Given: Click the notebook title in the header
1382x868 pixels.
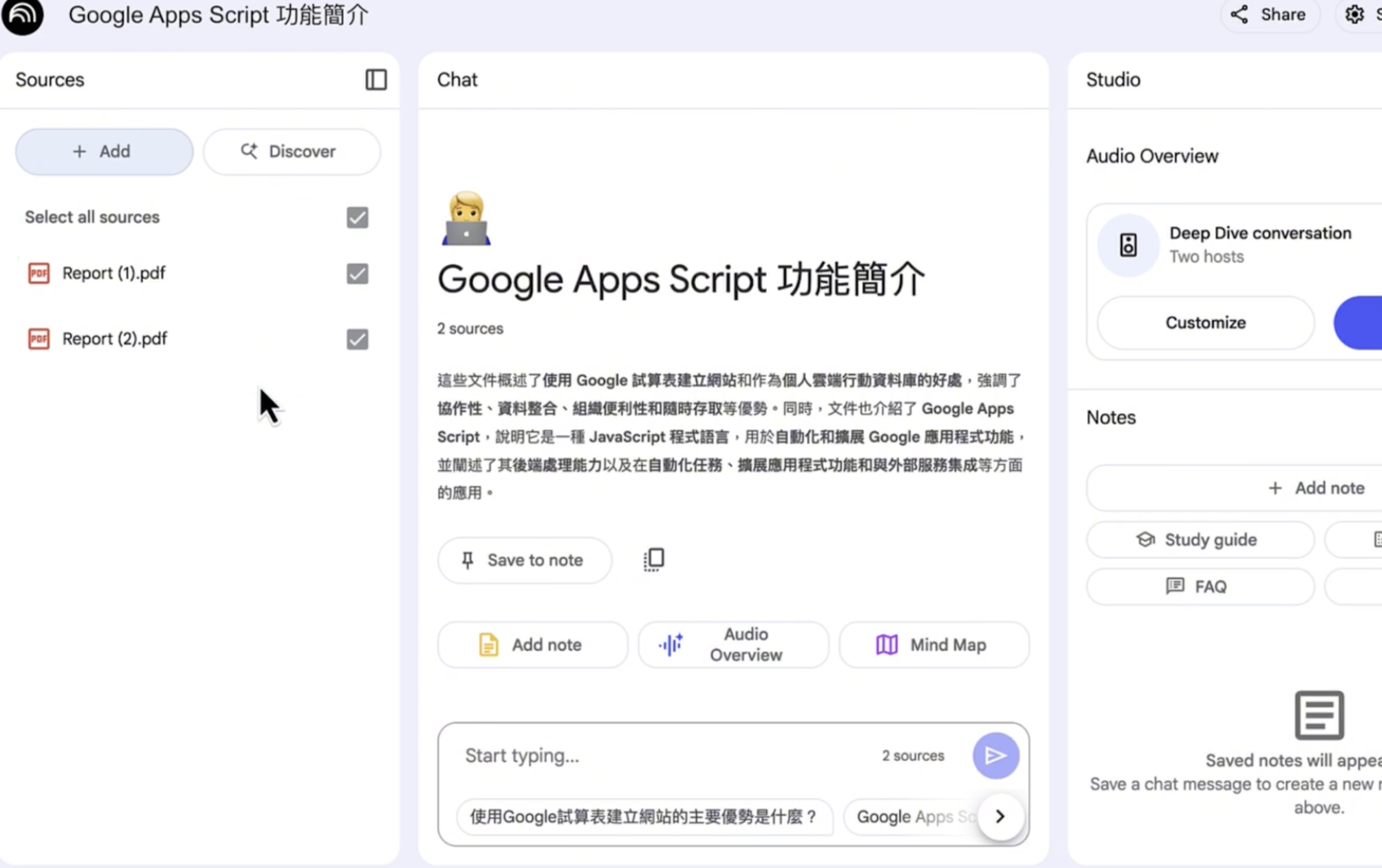Looking at the screenshot, I should [219, 15].
